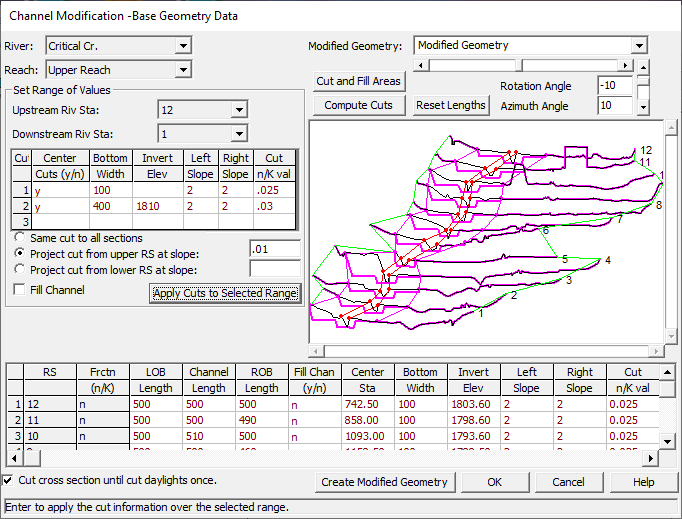Select 'Project cut from upper RS at slope'
The height and width of the screenshot is (519, 682).
pos(21,253)
